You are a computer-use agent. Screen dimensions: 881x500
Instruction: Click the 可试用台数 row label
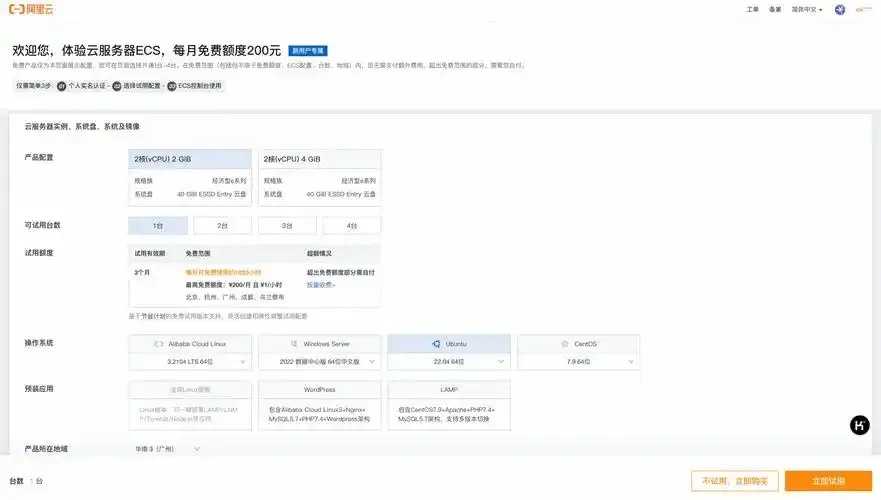tap(42, 225)
